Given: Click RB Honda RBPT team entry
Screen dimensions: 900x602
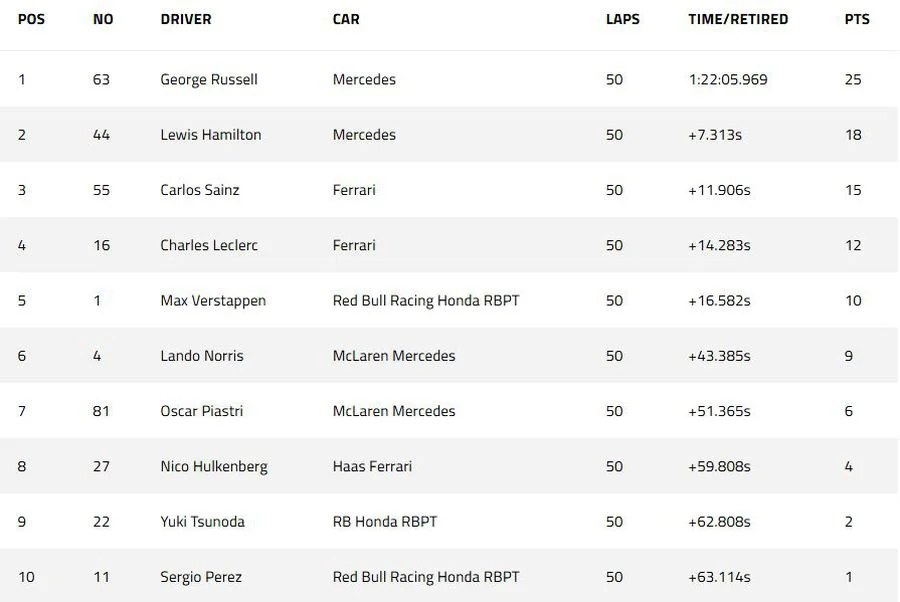Looking at the screenshot, I should tap(385, 522).
